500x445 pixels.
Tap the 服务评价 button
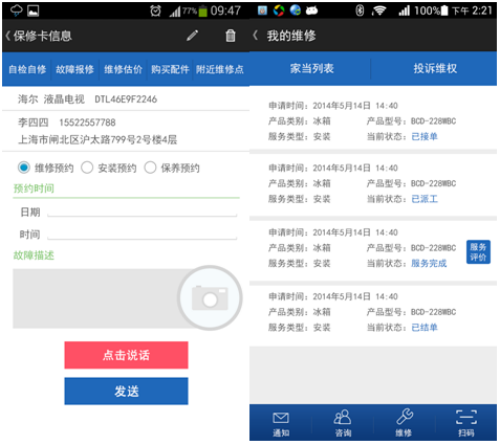[478, 252]
